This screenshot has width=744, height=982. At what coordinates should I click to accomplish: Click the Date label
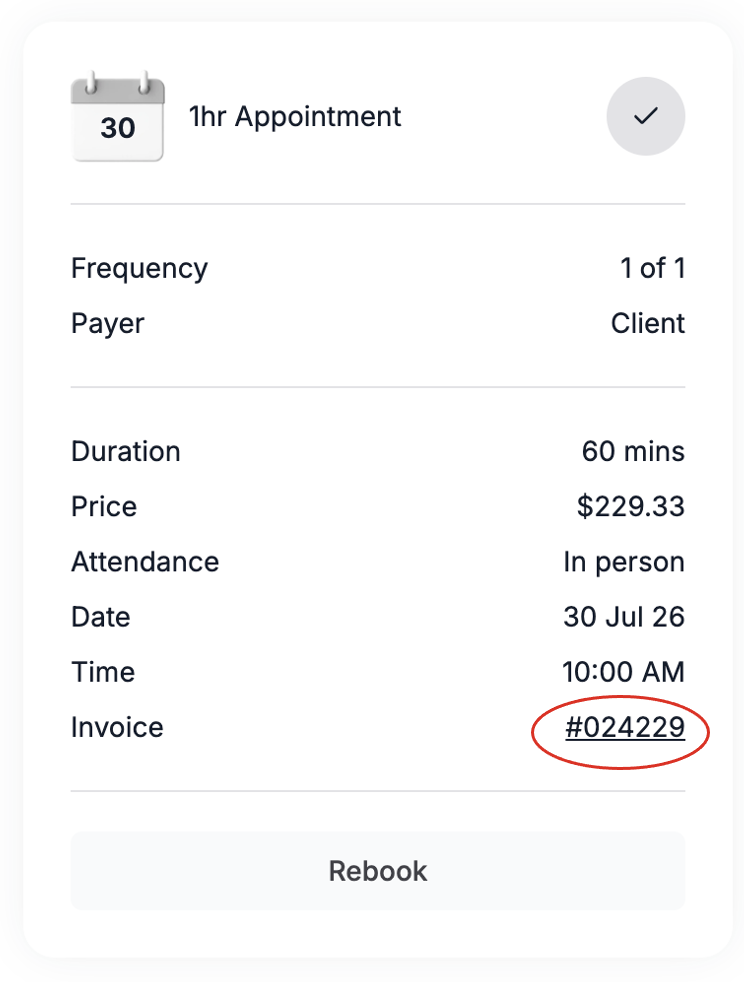pos(101,617)
